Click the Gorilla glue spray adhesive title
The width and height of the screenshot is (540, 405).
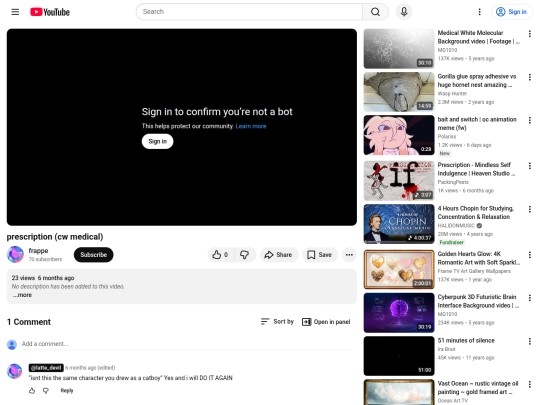pyautogui.click(x=477, y=81)
